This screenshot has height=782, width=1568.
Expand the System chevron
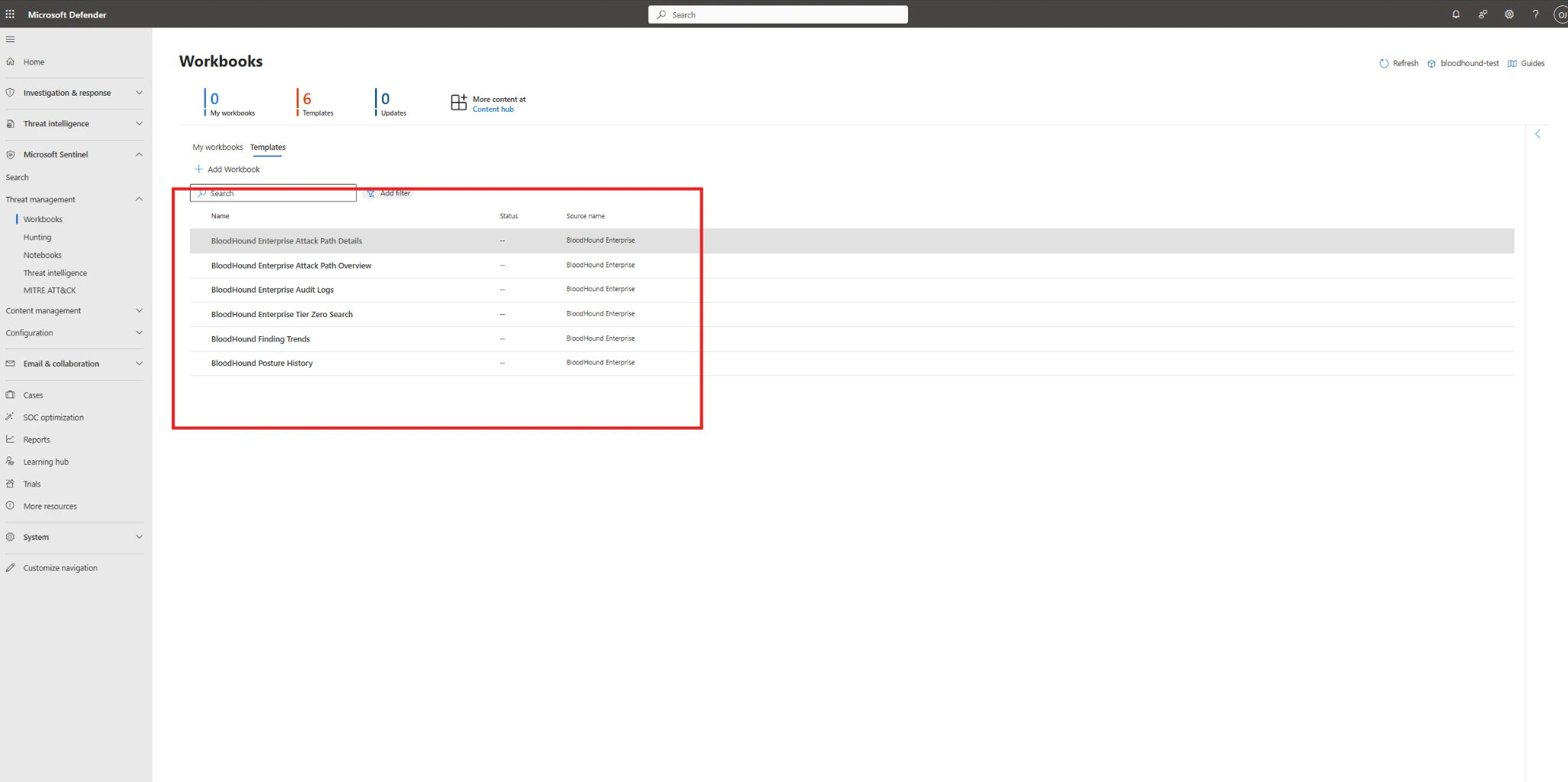[139, 537]
